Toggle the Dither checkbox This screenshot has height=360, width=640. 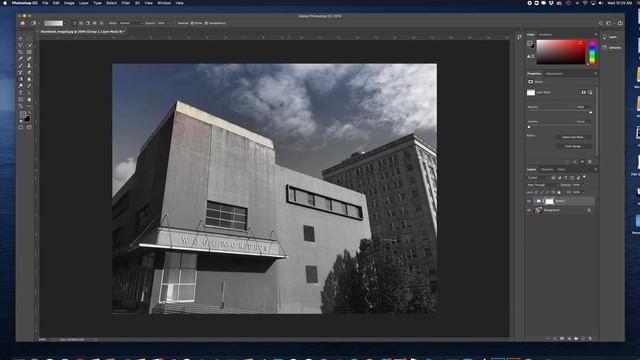(x=192, y=23)
